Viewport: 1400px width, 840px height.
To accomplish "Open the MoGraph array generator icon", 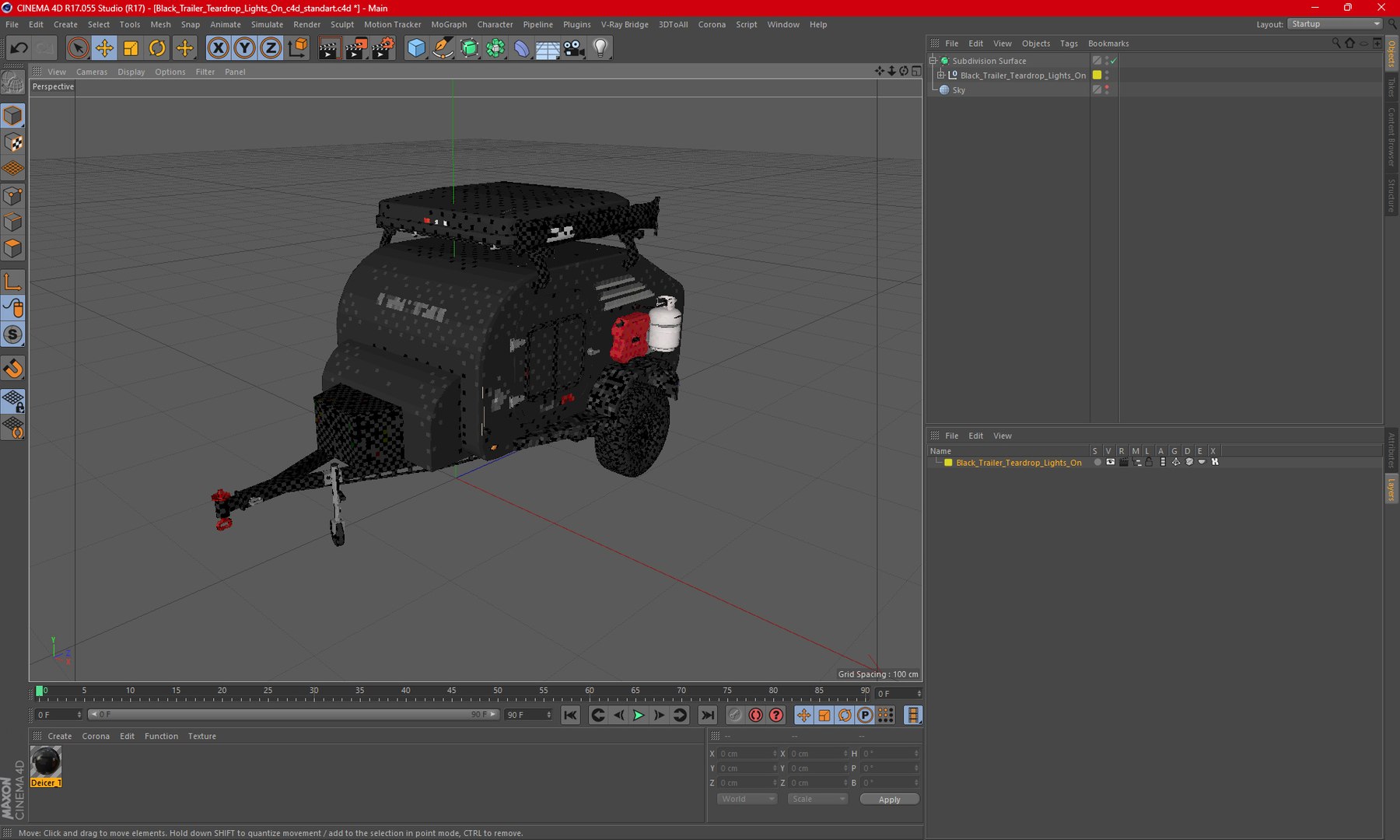I will (495, 48).
